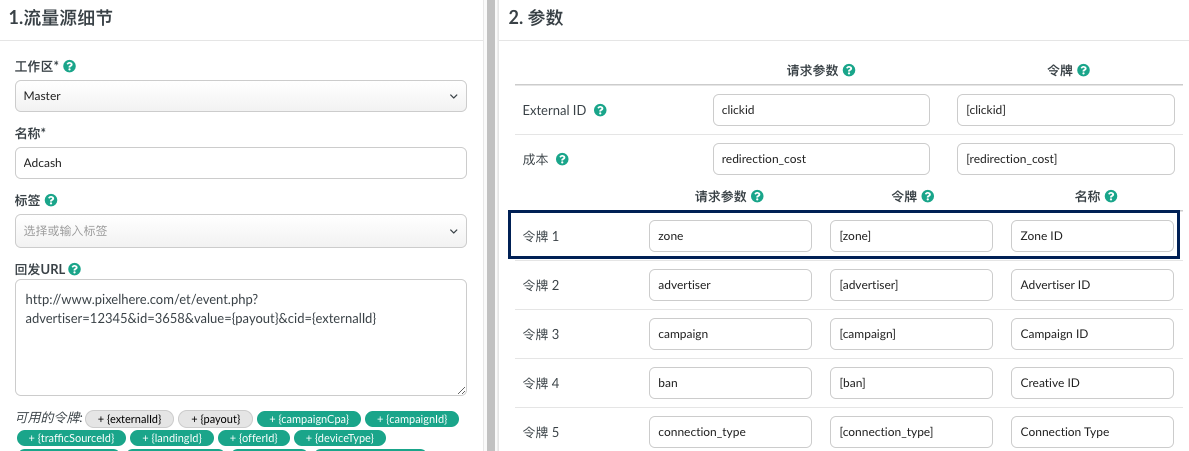Viewport: 1189px width, 451px height.
Task: Click the 令牌 1 name field Zone ID
Action: 1093,236
